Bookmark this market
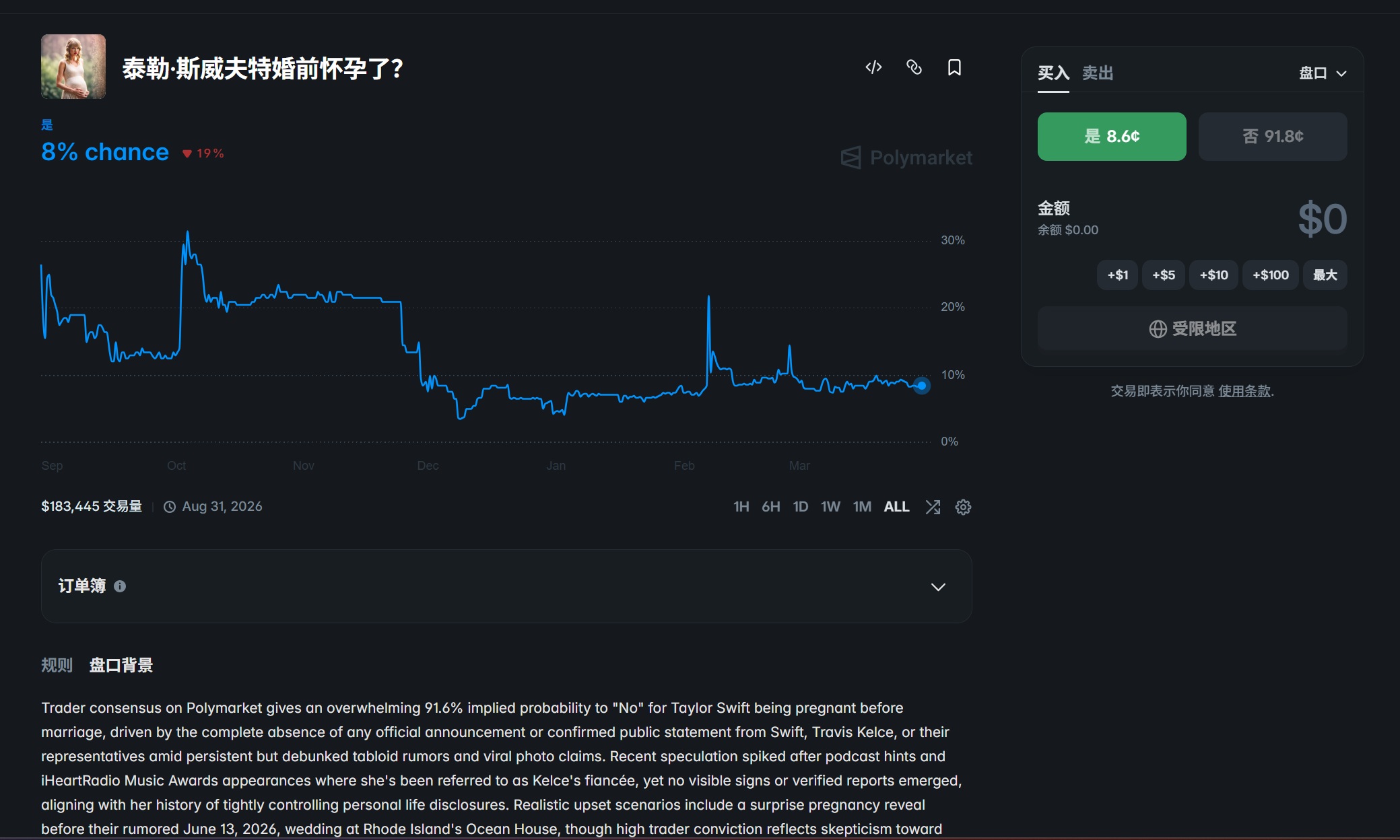The width and height of the screenshot is (1400, 840). click(954, 67)
